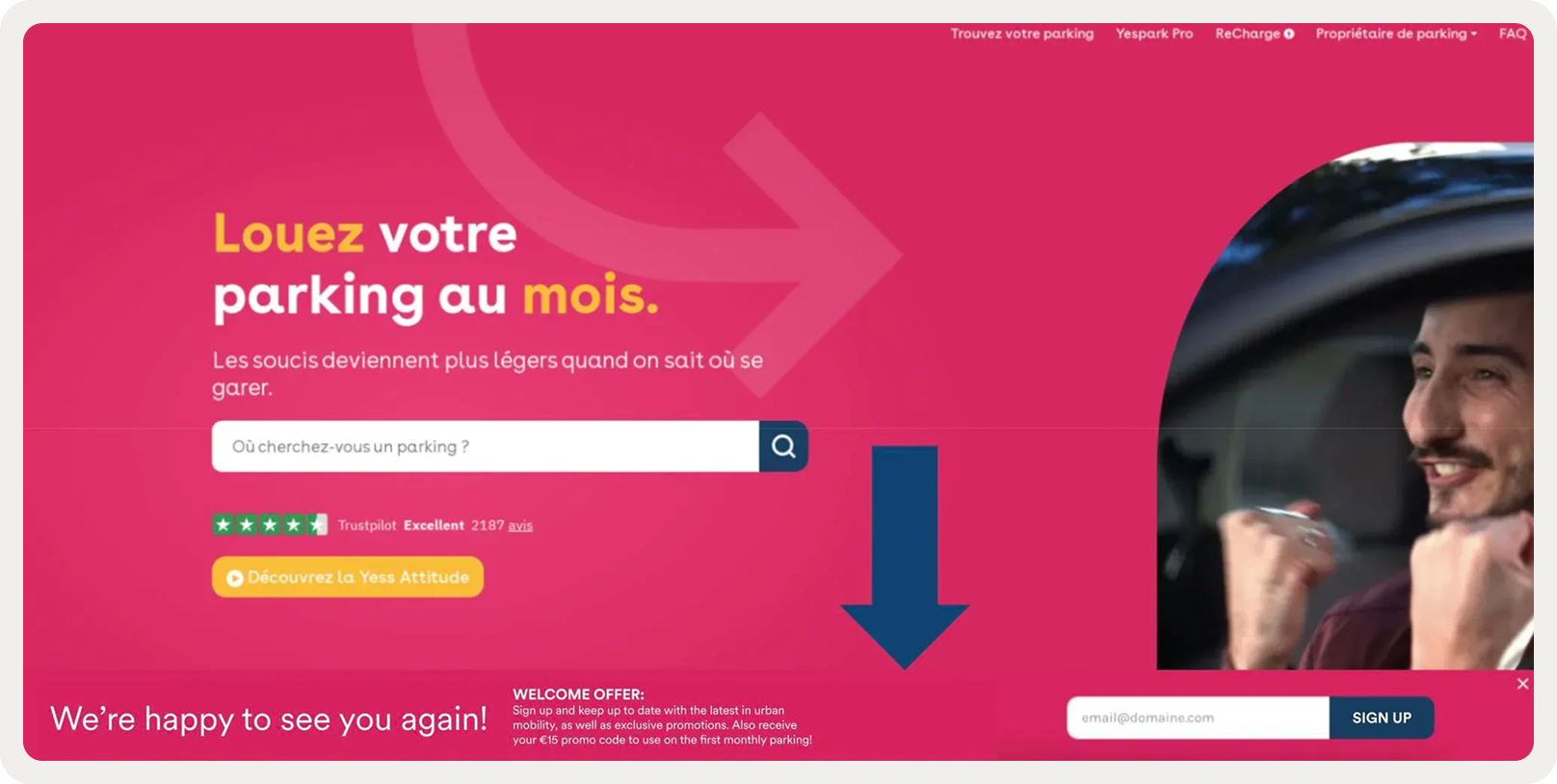
Task: Click Découvrez la Yess Attitude button
Action: point(348,577)
